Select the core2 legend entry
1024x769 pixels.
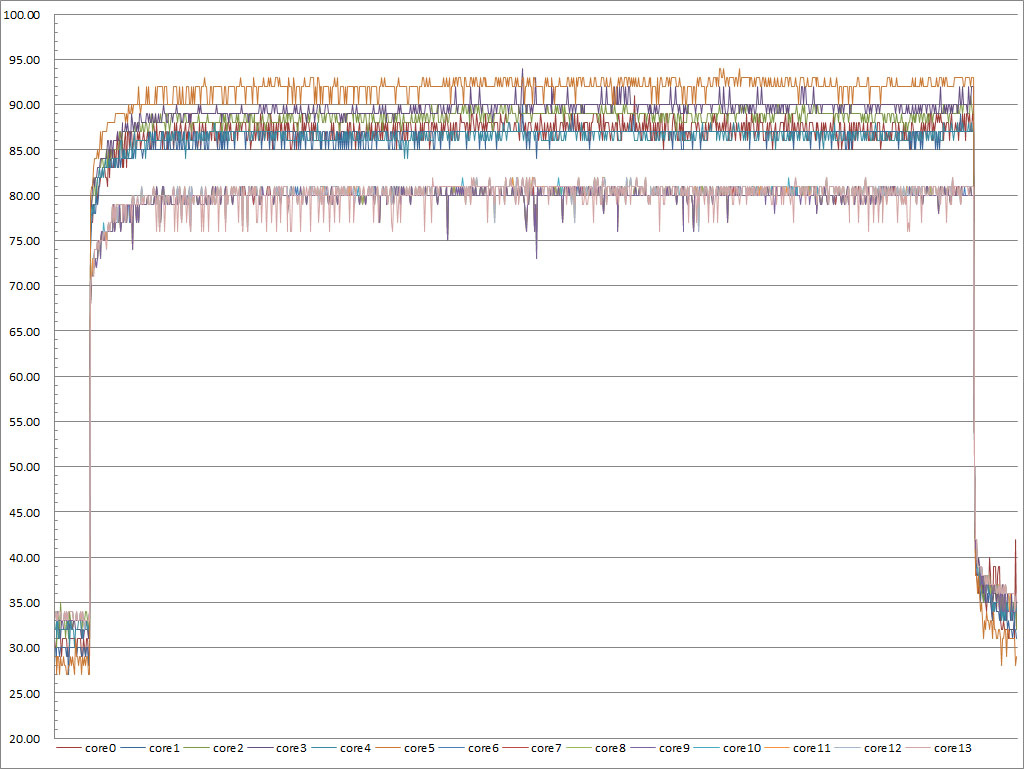pos(214,748)
